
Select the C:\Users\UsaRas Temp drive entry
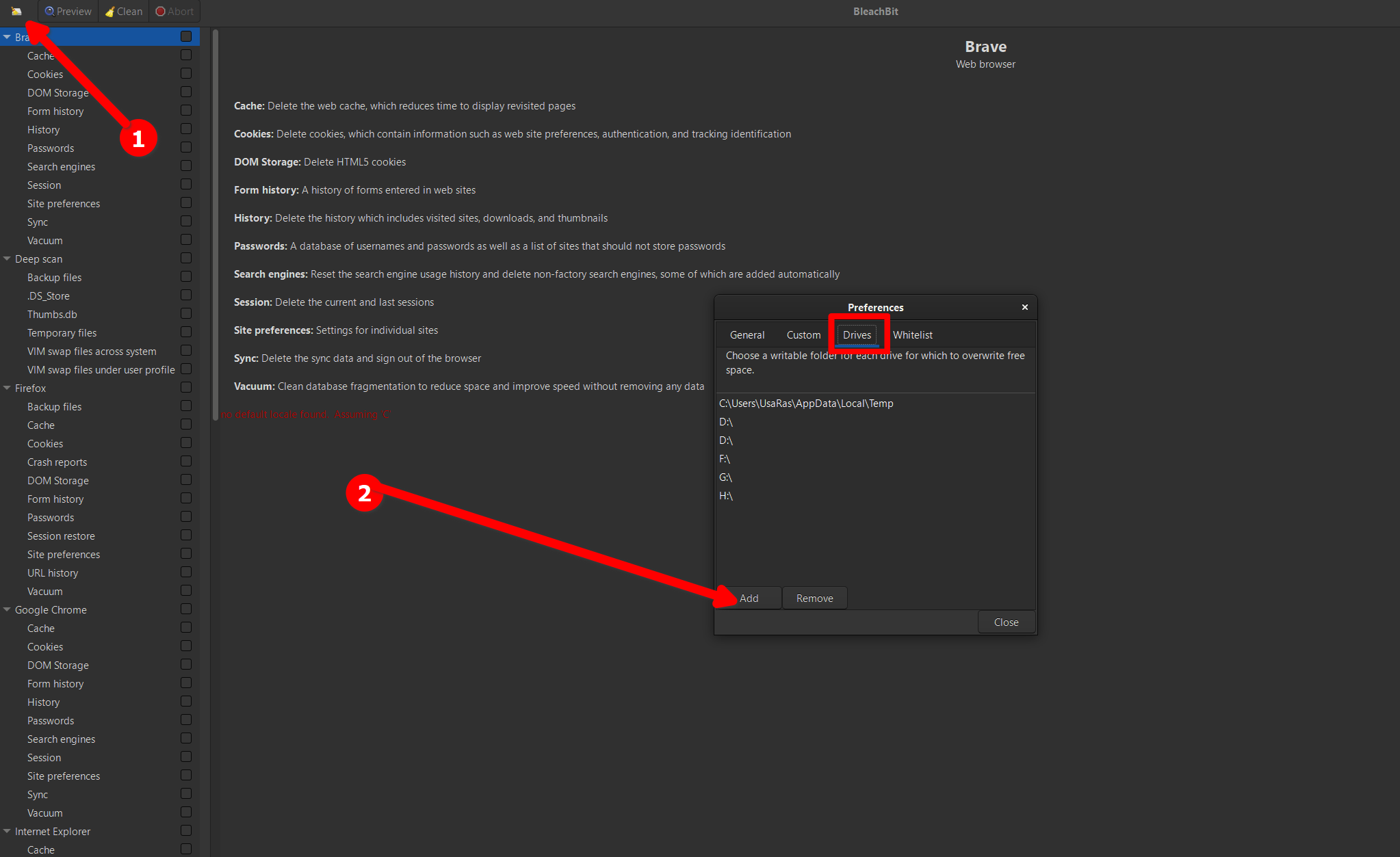pyautogui.click(x=806, y=403)
